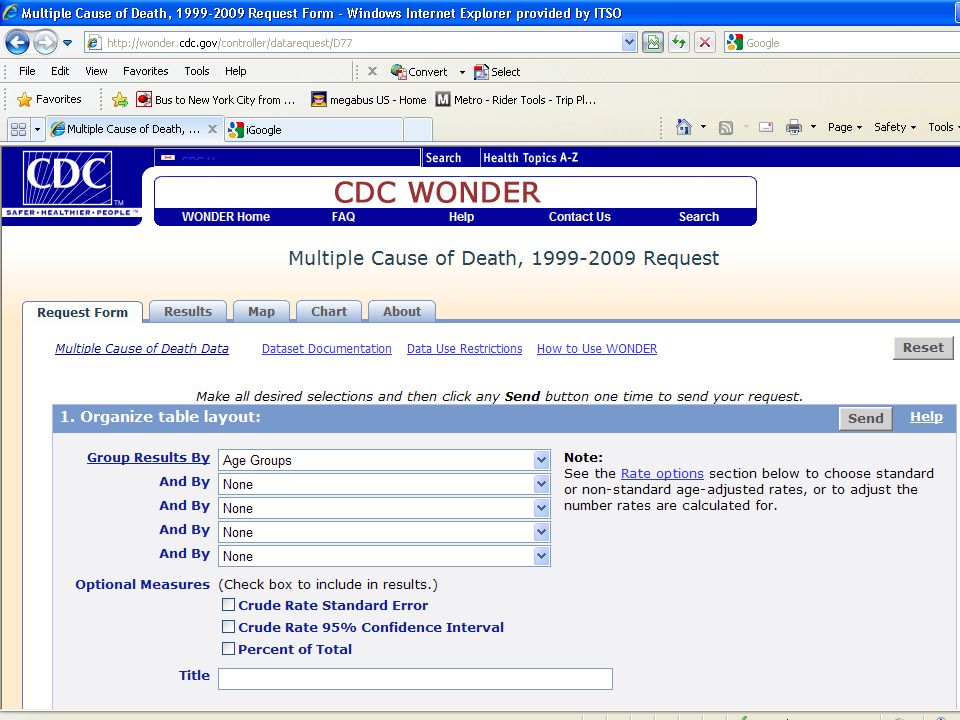
Task: Open the last And By None dropdown
Action: [384, 556]
